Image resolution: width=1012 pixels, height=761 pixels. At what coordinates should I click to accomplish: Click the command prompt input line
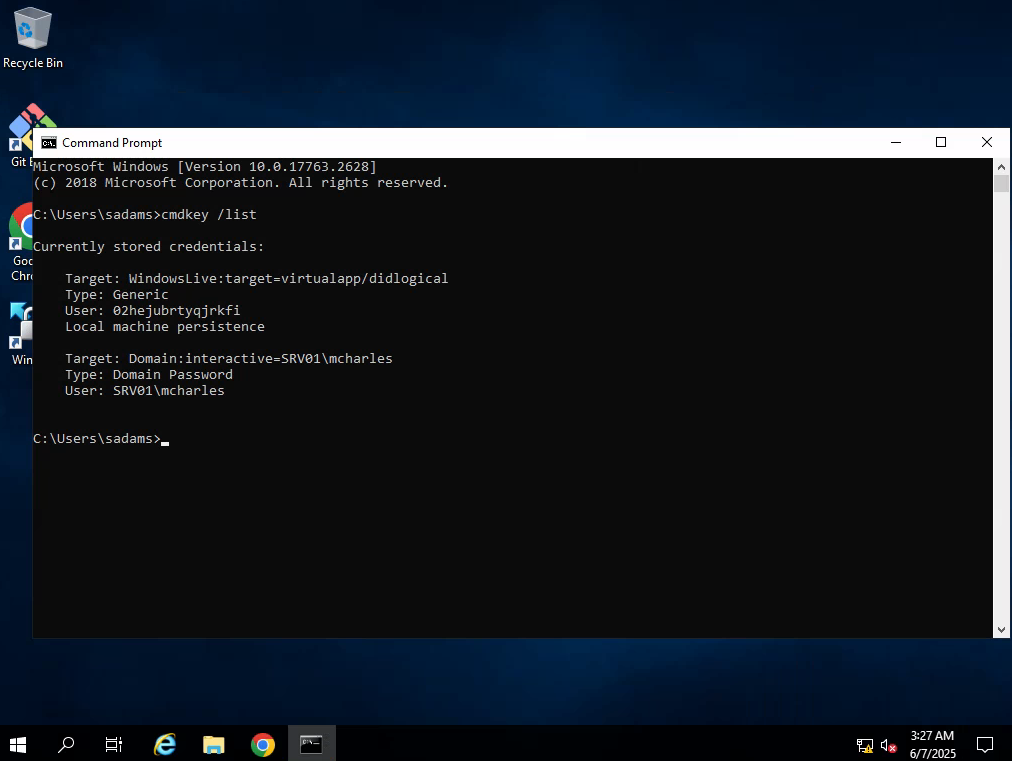click(x=165, y=438)
